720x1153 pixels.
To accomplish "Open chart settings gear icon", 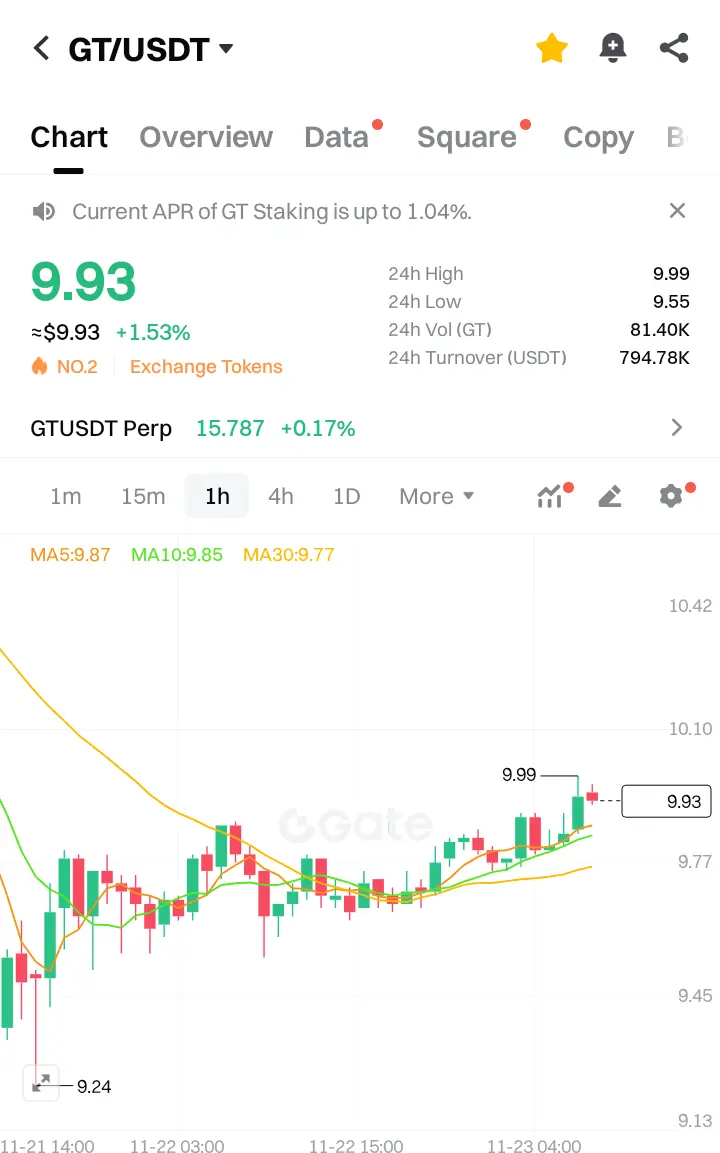I will coord(671,496).
